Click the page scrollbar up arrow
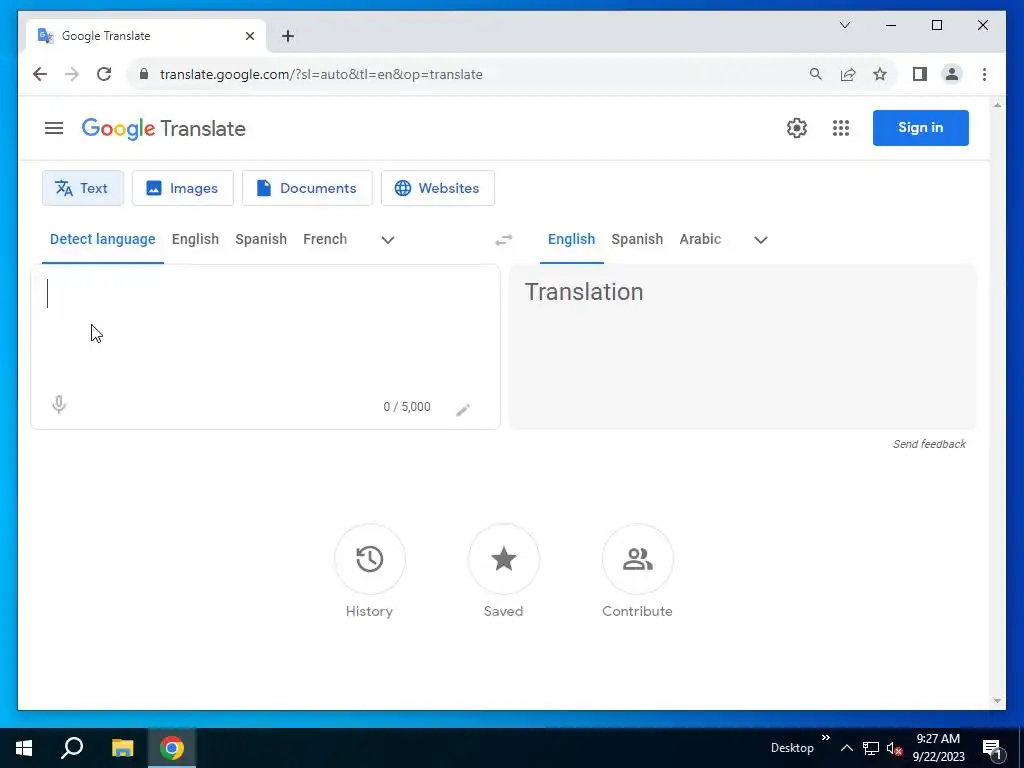The width and height of the screenshot is (1024, 768). pyautogui.click(x=997, y=104)
